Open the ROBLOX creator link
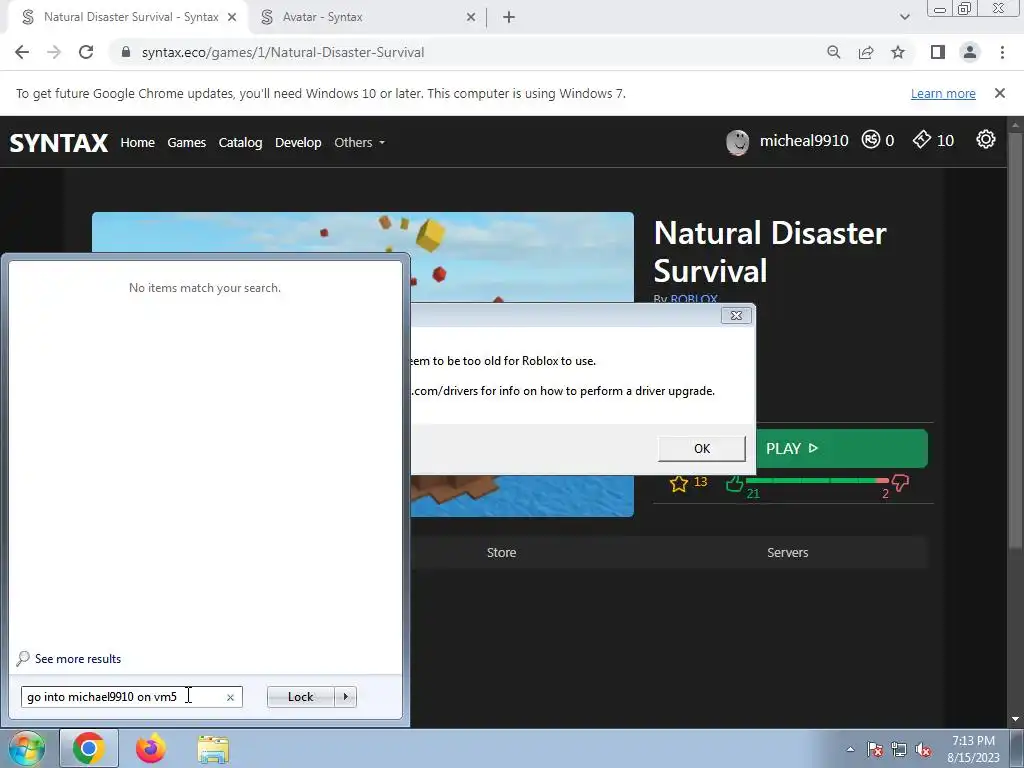The image size is (1024, 768). point(694,298)
